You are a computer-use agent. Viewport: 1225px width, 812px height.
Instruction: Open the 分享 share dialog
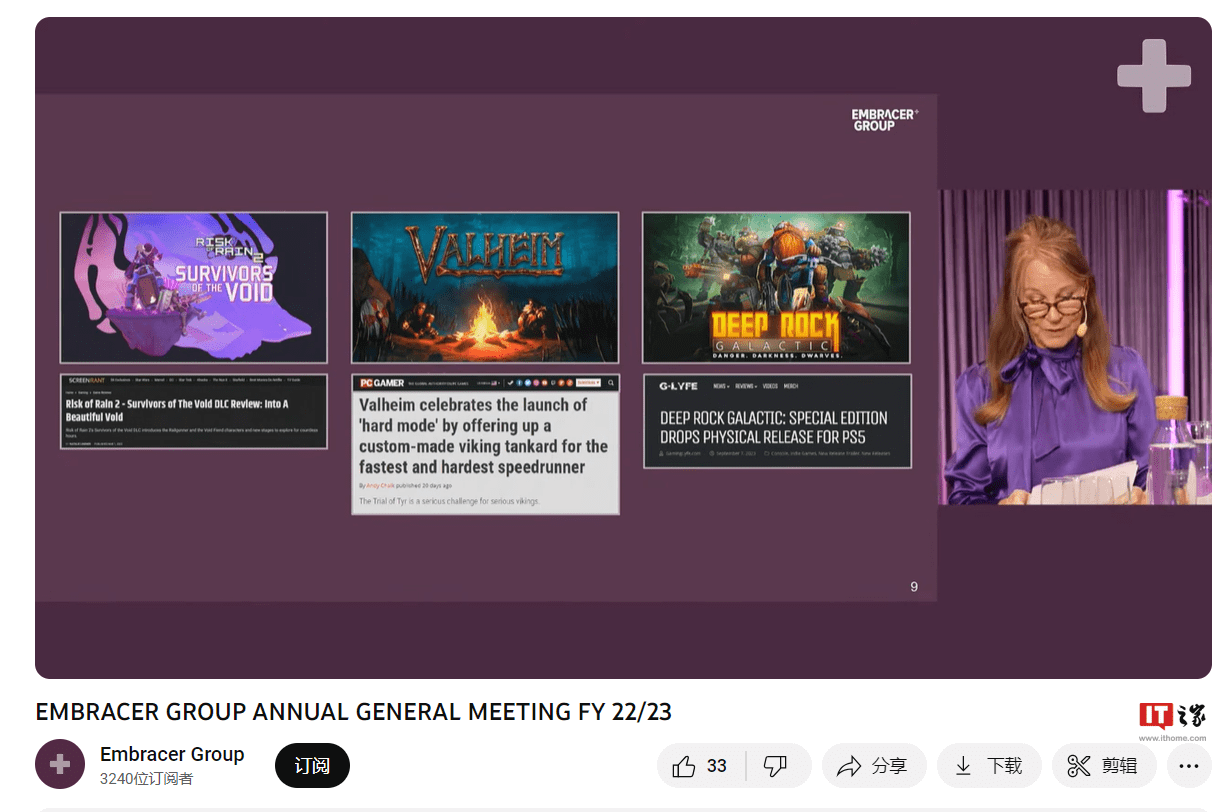click(x=873, y=766)
